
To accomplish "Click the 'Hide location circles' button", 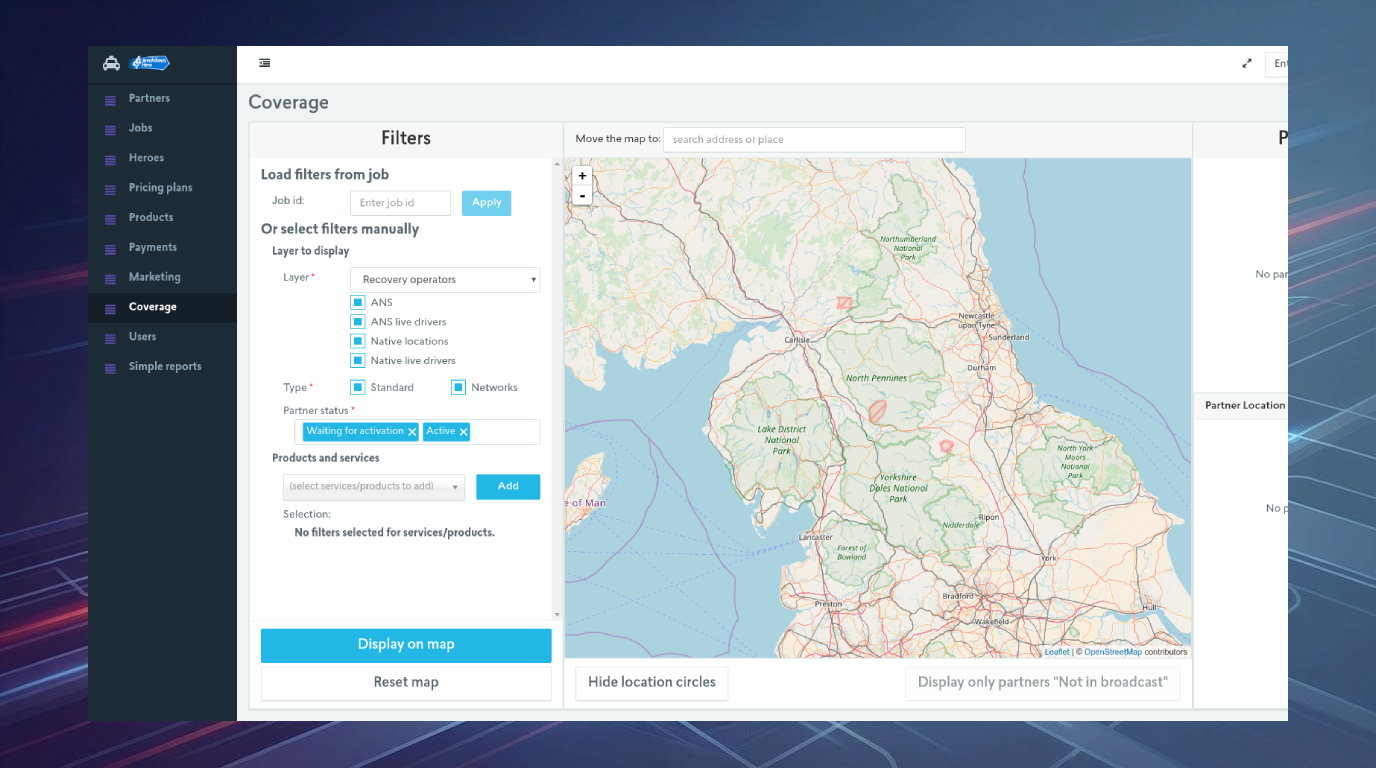I will [x=651, y=683].
